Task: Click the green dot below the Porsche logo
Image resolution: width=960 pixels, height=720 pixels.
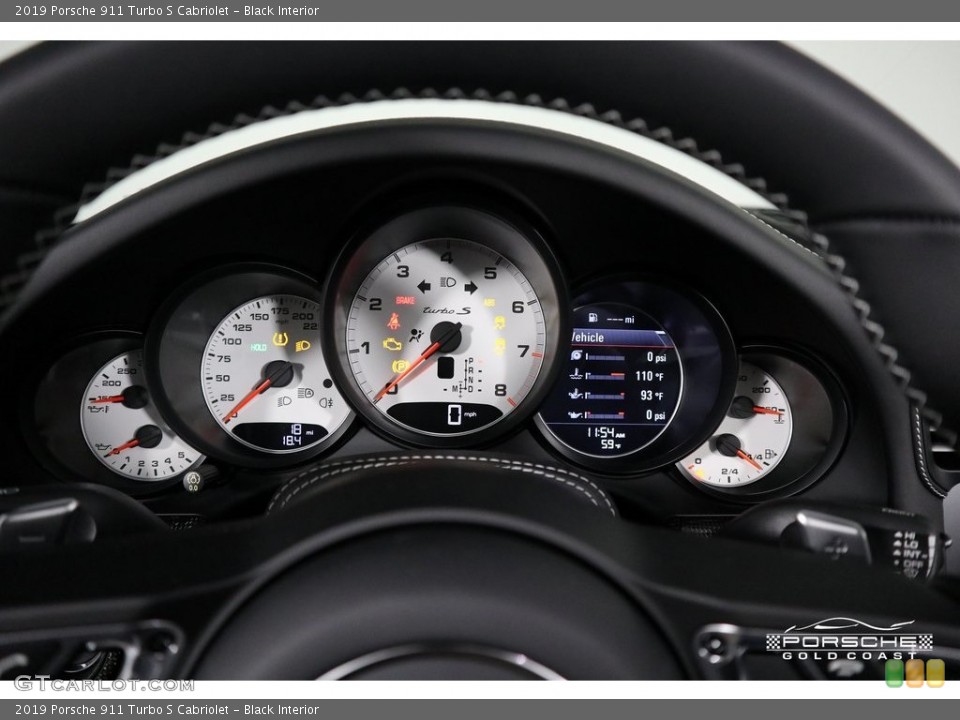Action: coord(894,673)
